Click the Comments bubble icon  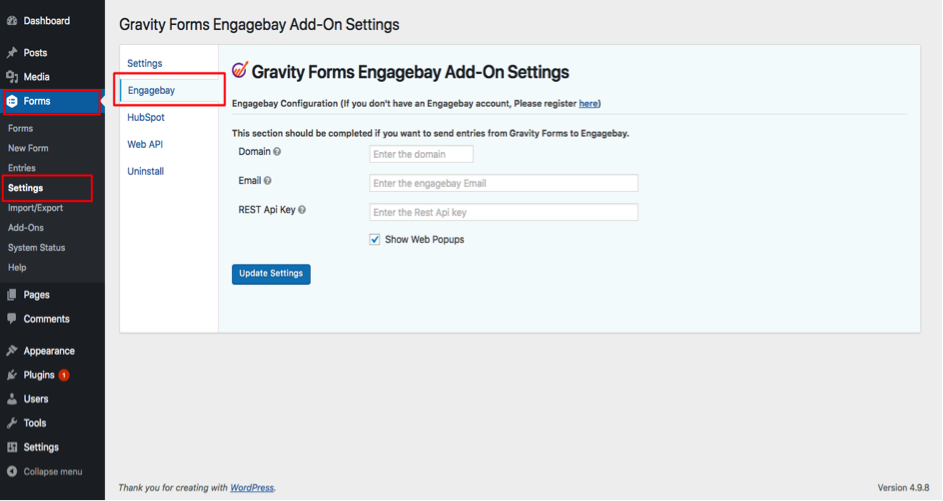pos(12,319)
